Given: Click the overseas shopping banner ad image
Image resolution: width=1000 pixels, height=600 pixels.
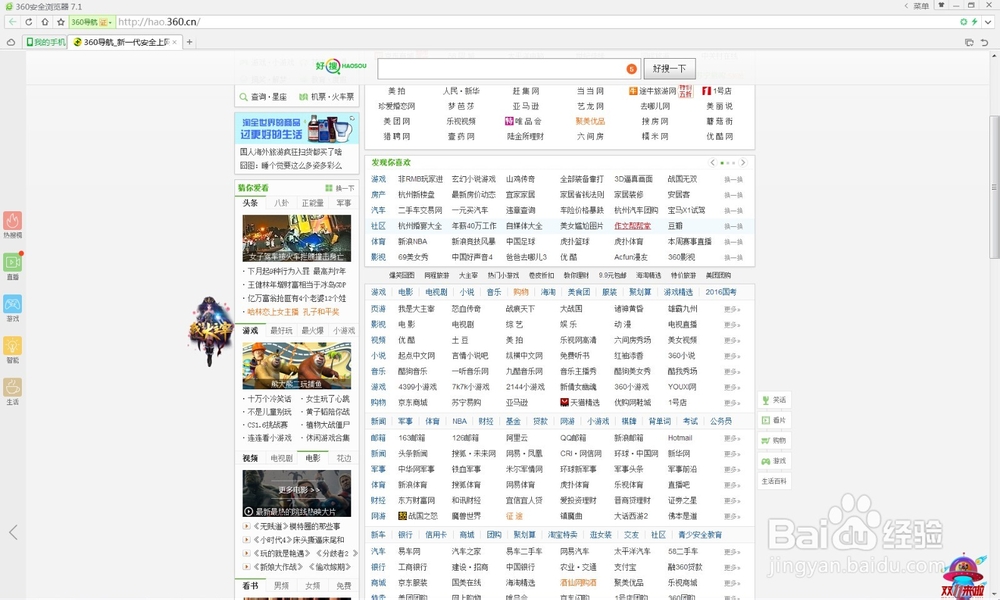Looking at the screenshot, I should [297, 128].
